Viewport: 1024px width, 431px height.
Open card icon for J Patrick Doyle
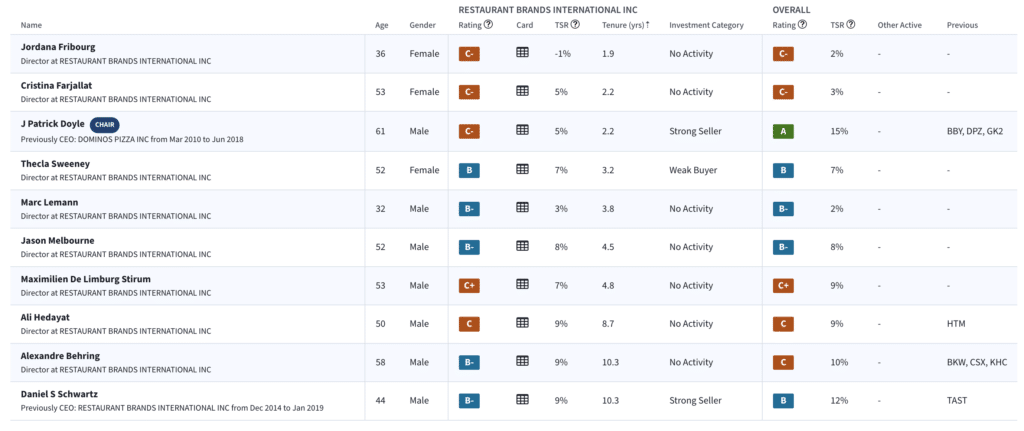pos(522,131)
